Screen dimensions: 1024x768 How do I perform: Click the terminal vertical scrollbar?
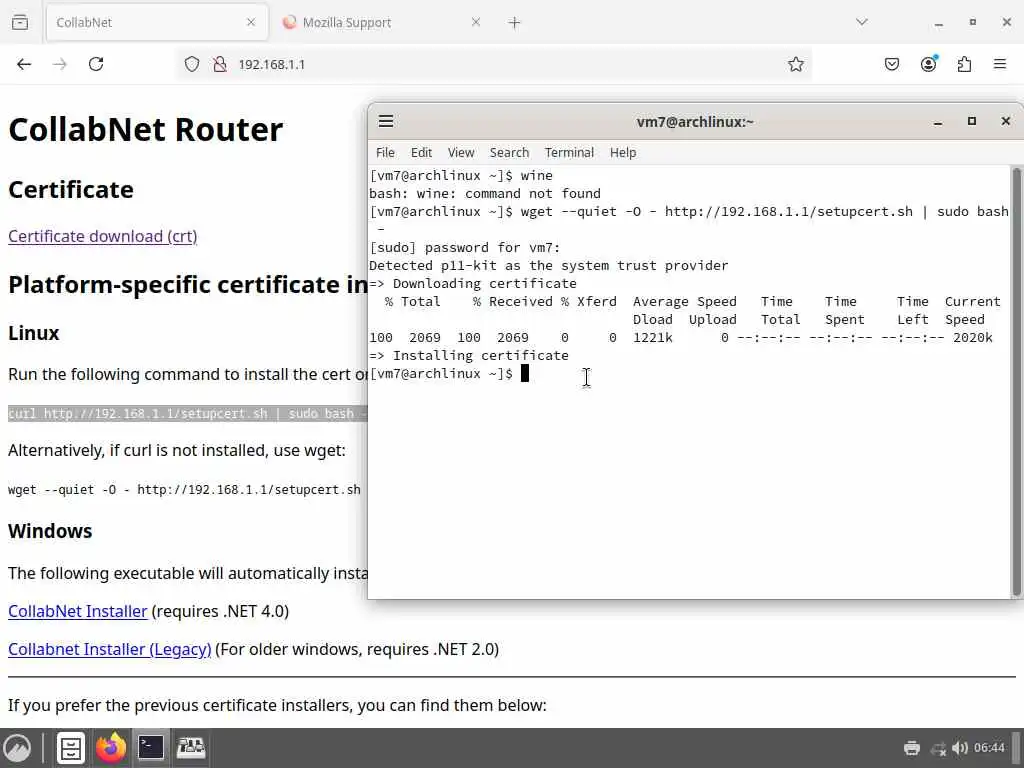tap(1016, 381)
